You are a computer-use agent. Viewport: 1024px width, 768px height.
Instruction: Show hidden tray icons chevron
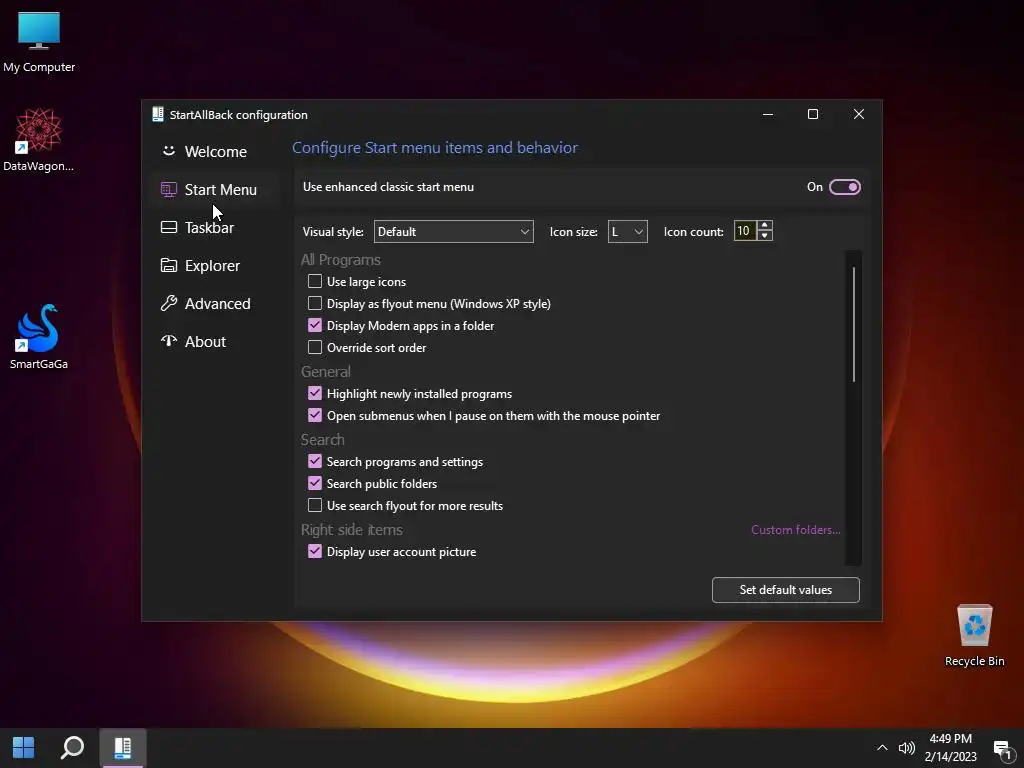882,748
